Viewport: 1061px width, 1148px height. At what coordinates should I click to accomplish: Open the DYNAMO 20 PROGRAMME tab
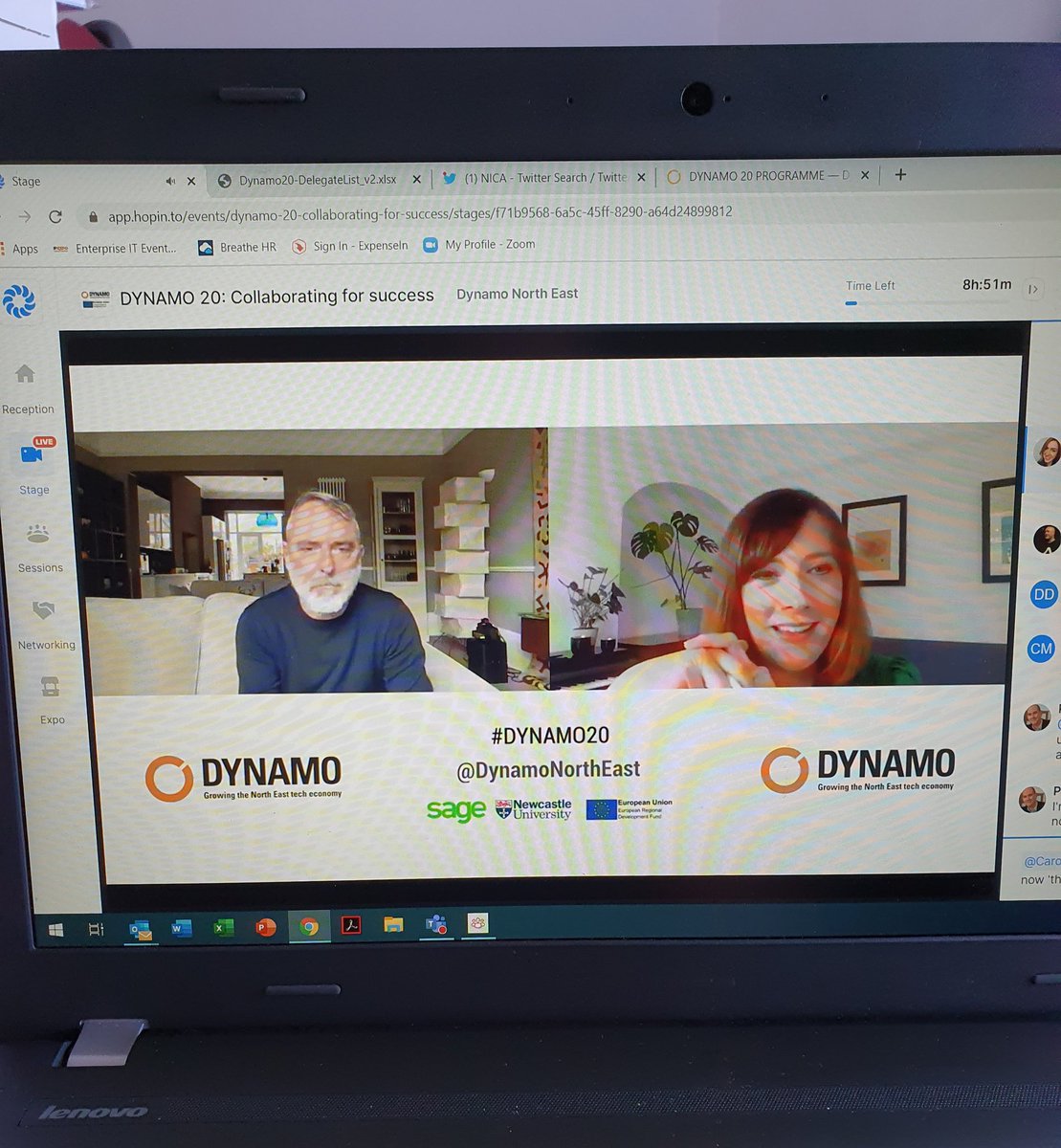765,175
